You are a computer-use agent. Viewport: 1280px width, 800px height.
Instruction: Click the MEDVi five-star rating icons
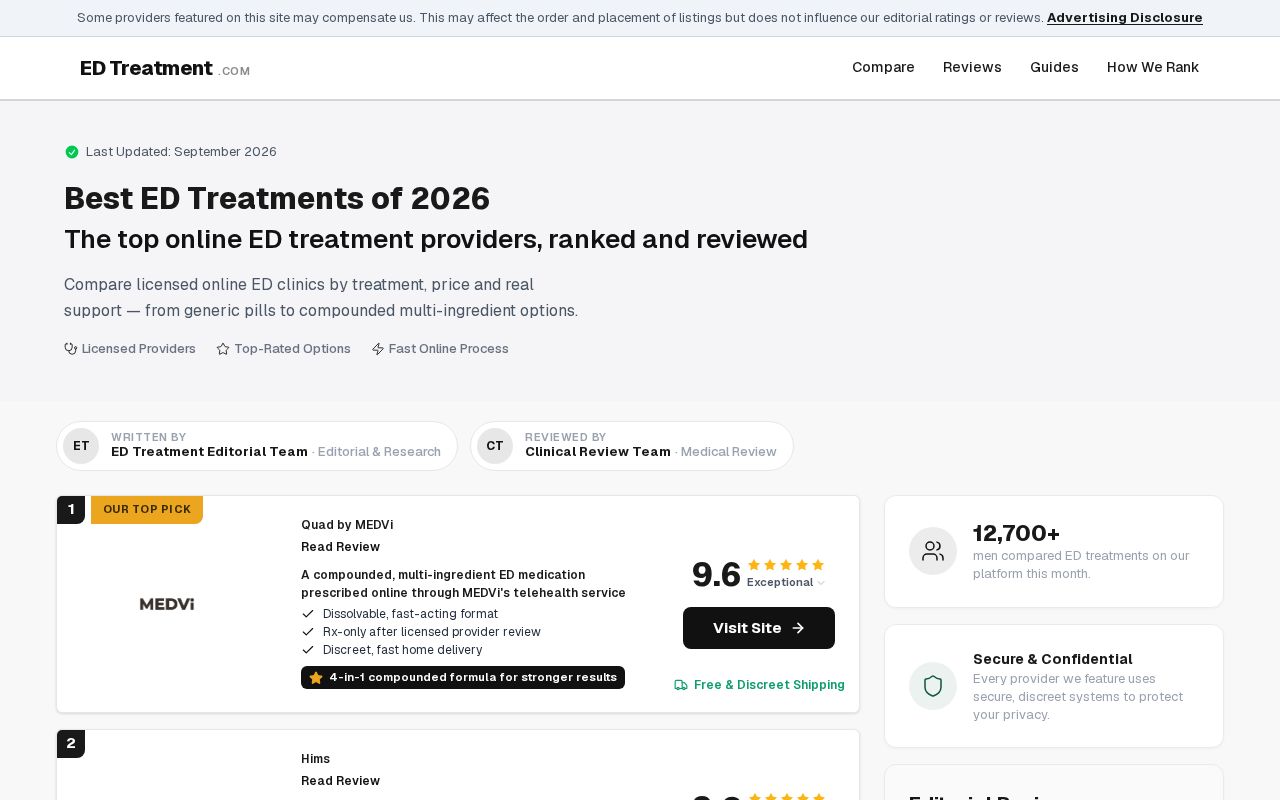point(786,565)
